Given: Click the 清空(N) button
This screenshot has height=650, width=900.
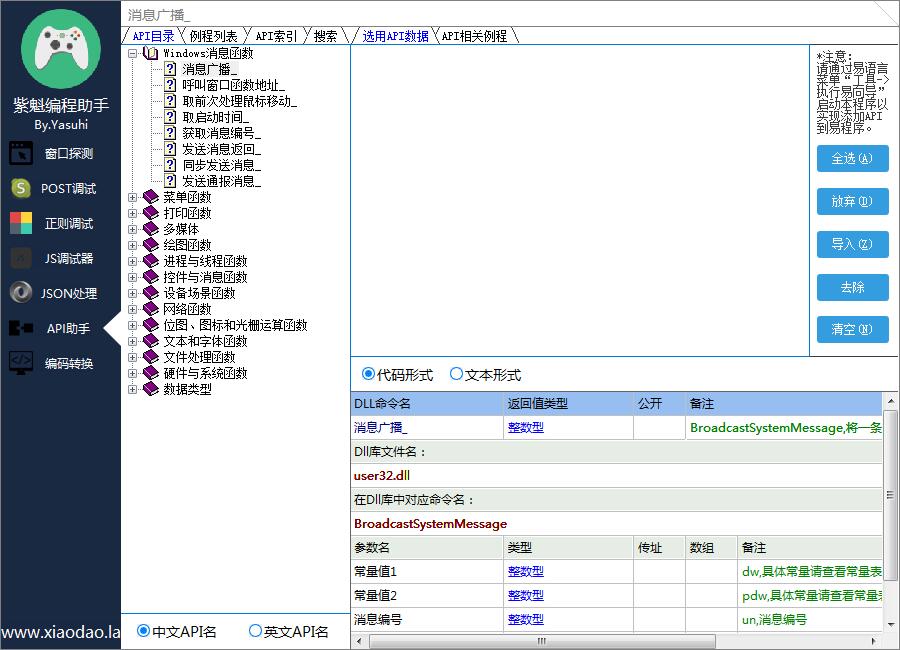Looking at the screenshot, I should 852,329.
